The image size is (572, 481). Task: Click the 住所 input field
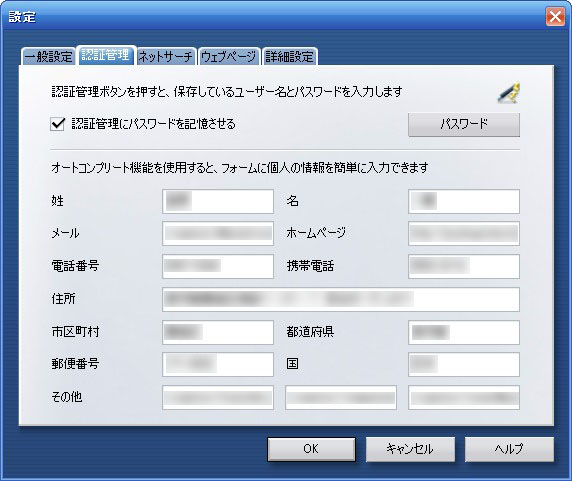tap(341, 299)
